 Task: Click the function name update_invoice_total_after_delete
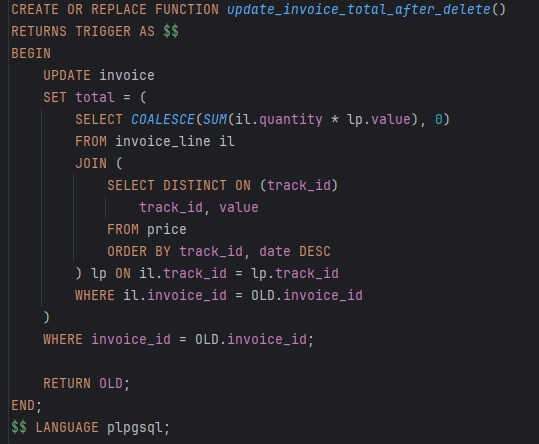click(359, 9)
